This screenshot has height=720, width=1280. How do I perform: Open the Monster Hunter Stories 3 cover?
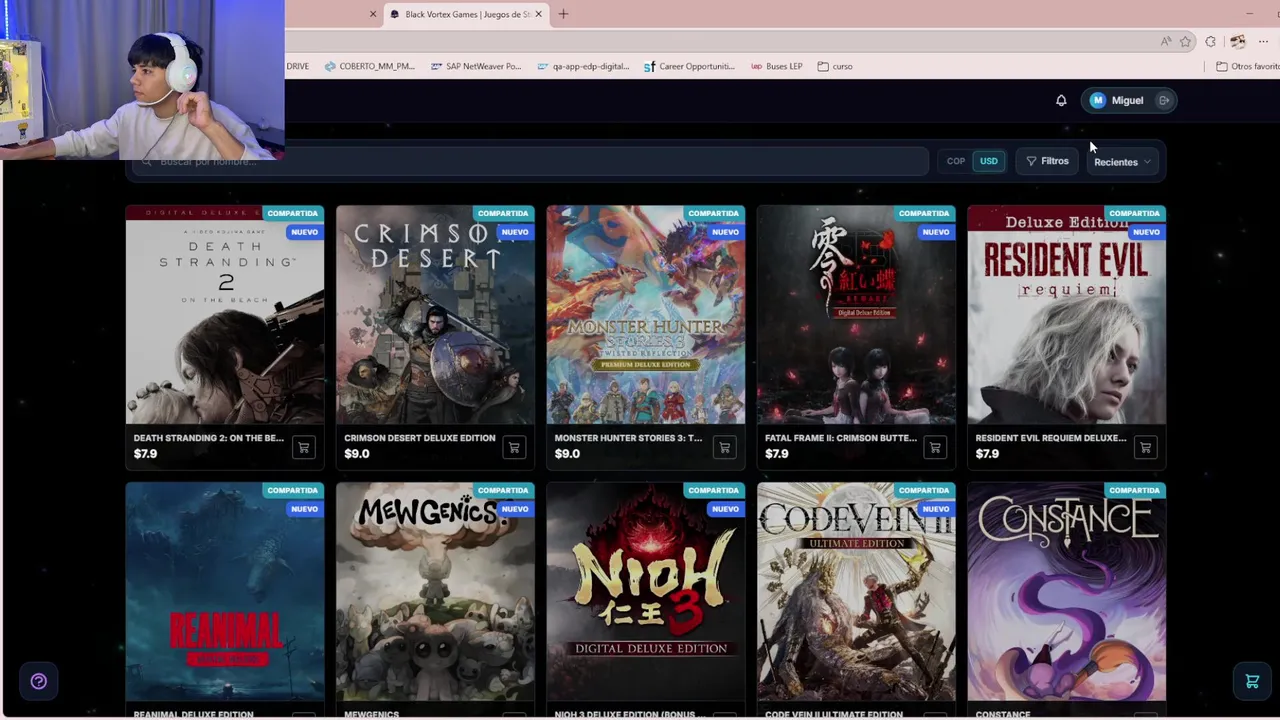tap(646, 315)
